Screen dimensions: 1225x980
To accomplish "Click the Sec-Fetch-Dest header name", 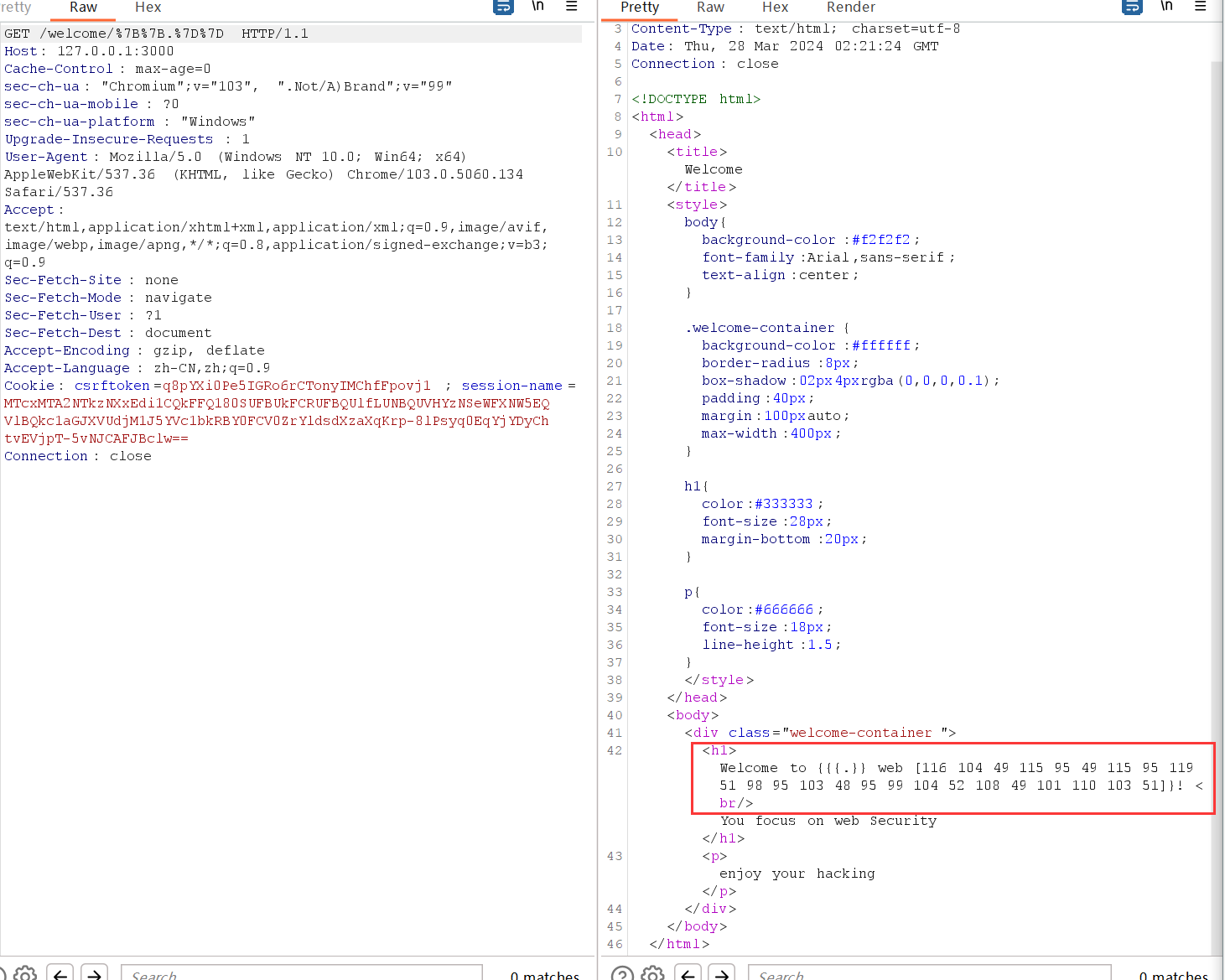I will click(x=63, y=333).
